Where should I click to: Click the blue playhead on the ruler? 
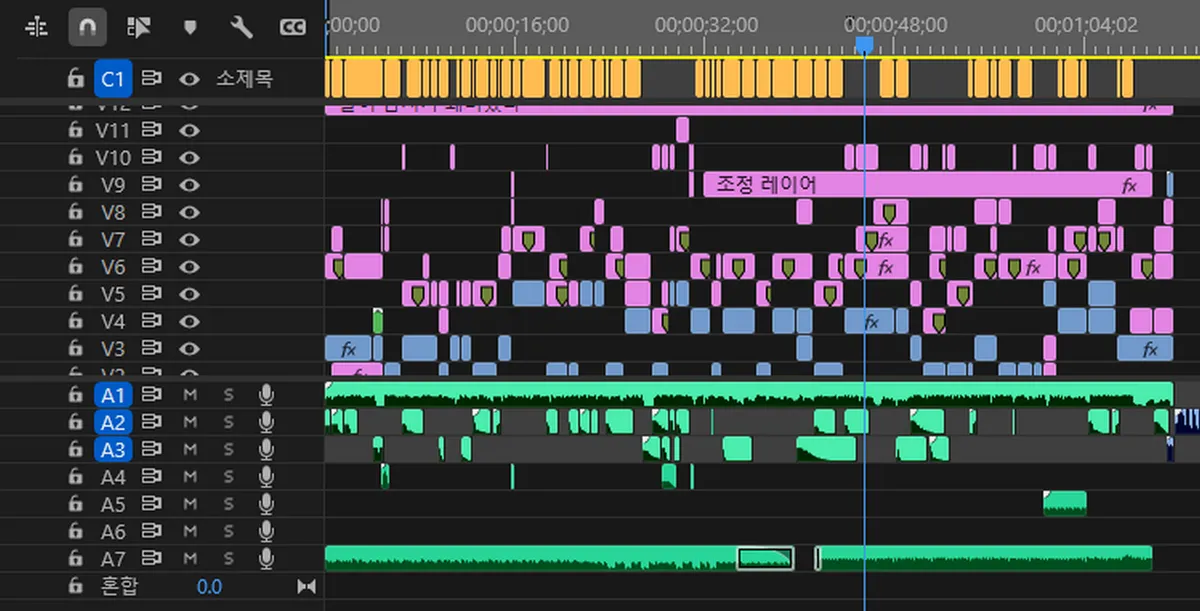[x=865, y=44]
